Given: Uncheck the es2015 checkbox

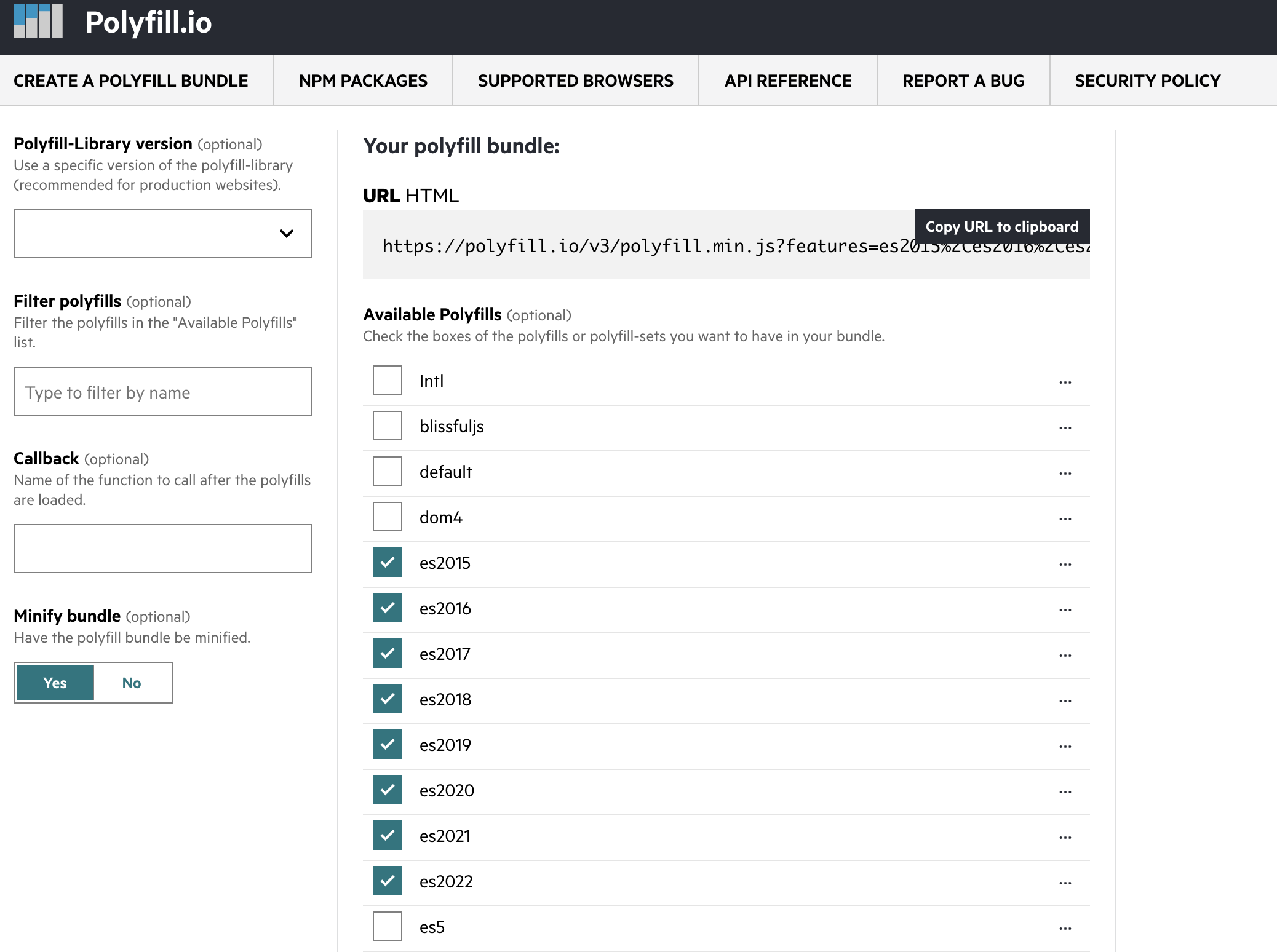Looking at the screenshot, I should tap(388, 562).
